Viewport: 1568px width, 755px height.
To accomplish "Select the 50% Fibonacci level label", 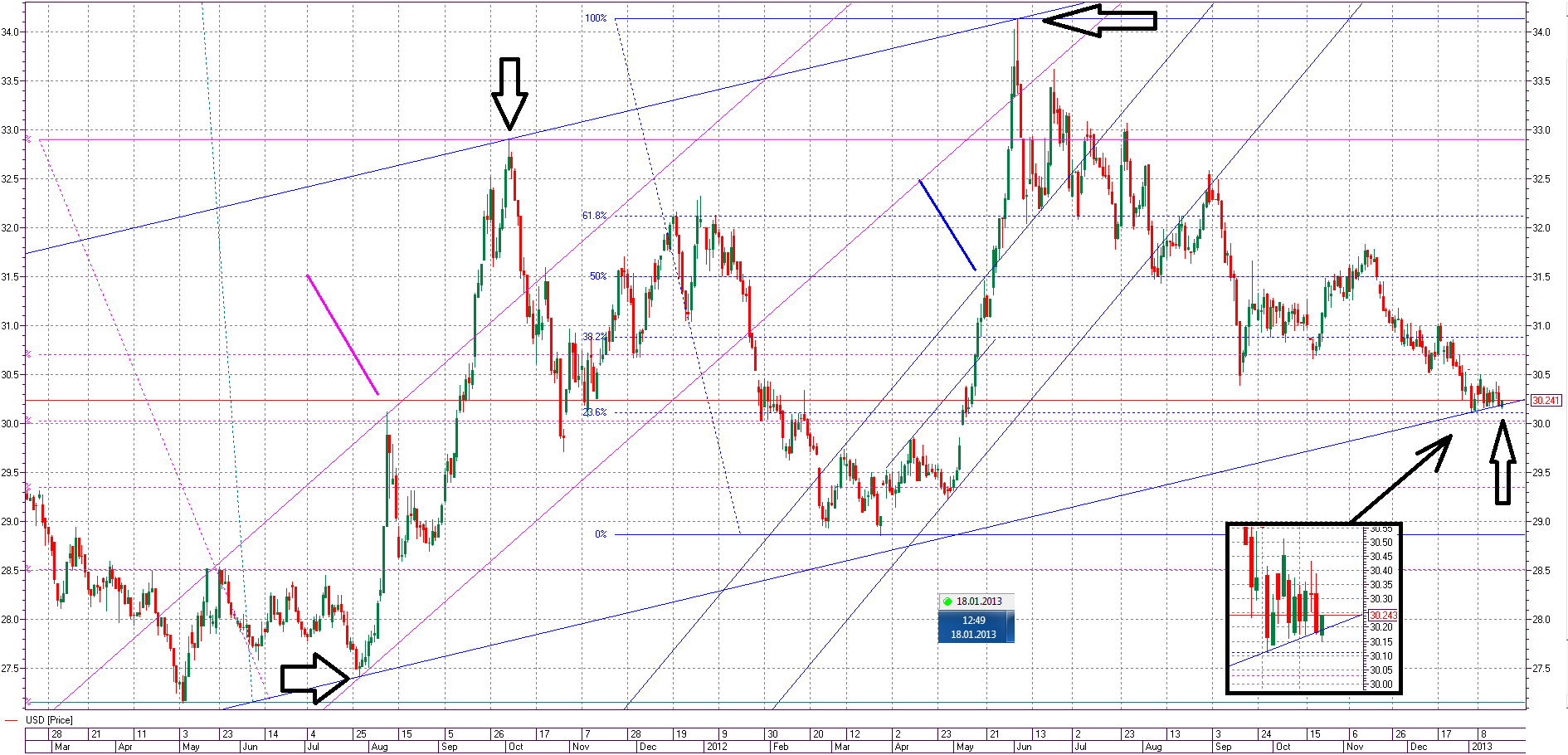I will pos(598,276).
